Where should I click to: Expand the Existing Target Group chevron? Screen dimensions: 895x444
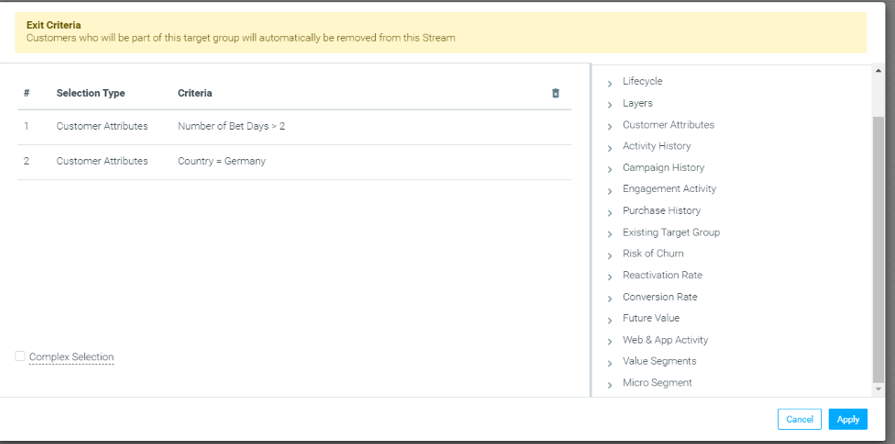pyautogui.click(x=610, y=234)
